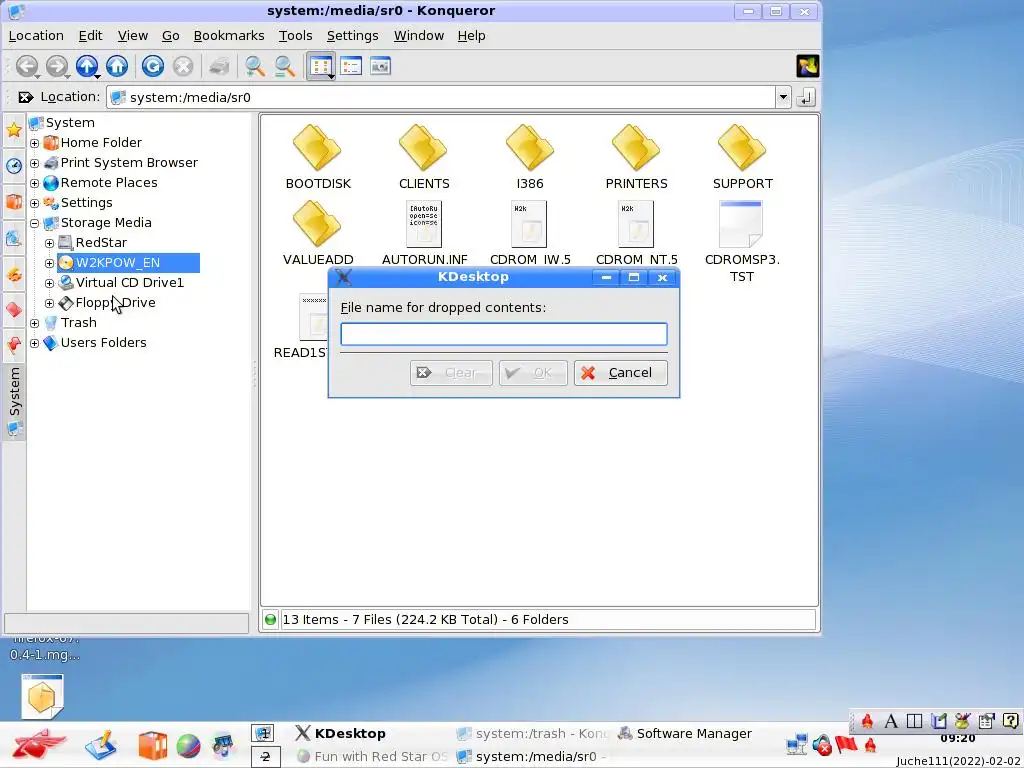The width and height of the screenshot is (1024, 768).
Task: Open the CLIENTS folder
Action: click(x=424, y=157)
